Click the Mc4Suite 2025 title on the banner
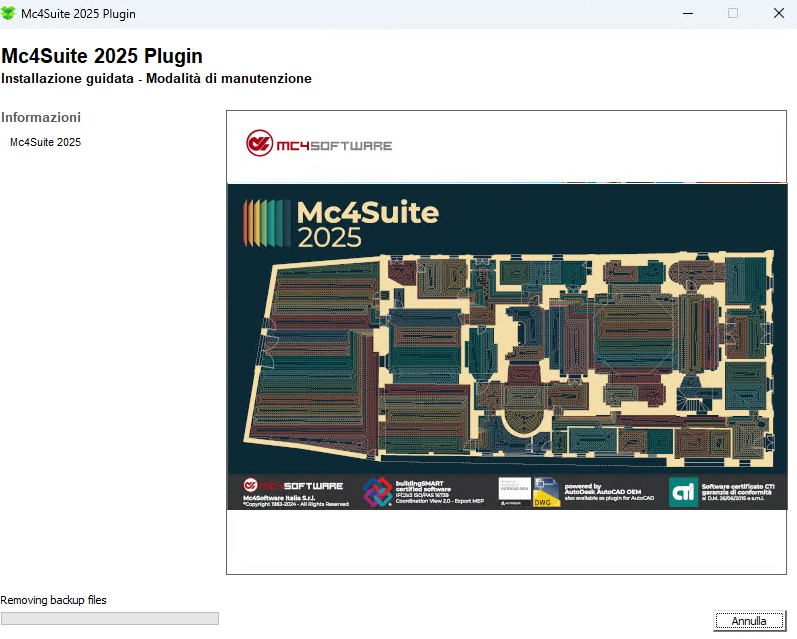This screenshot has height=639, width=797. pos(367,224)
